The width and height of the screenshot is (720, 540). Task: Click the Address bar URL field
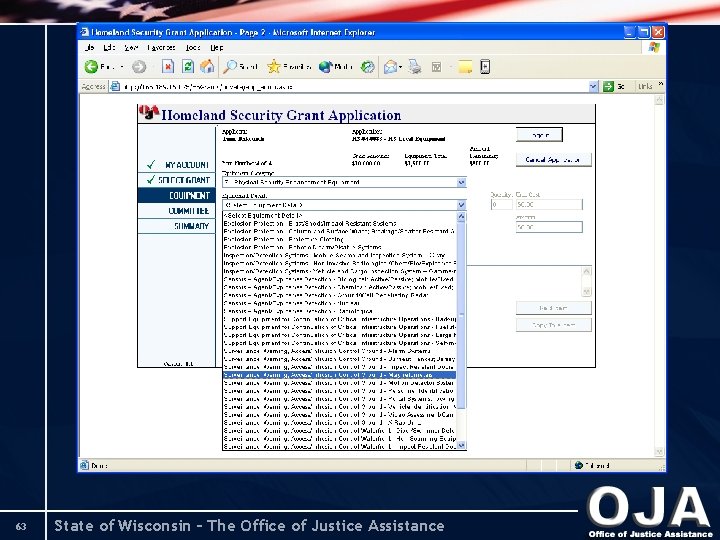coord(354,86)
